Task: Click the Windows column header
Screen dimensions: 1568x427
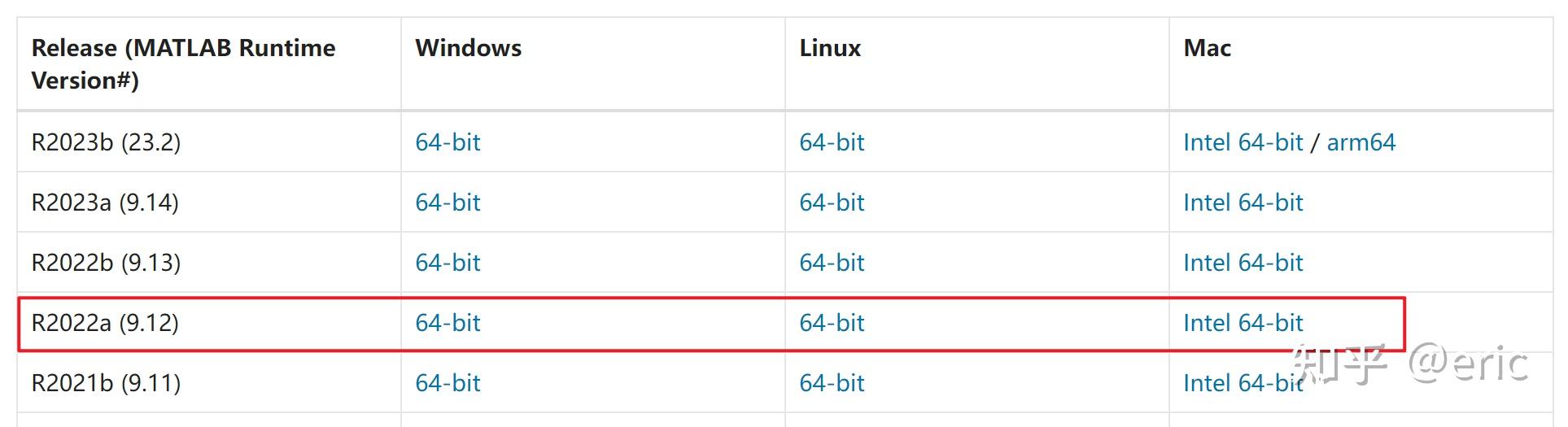Action: click(468, 48)
